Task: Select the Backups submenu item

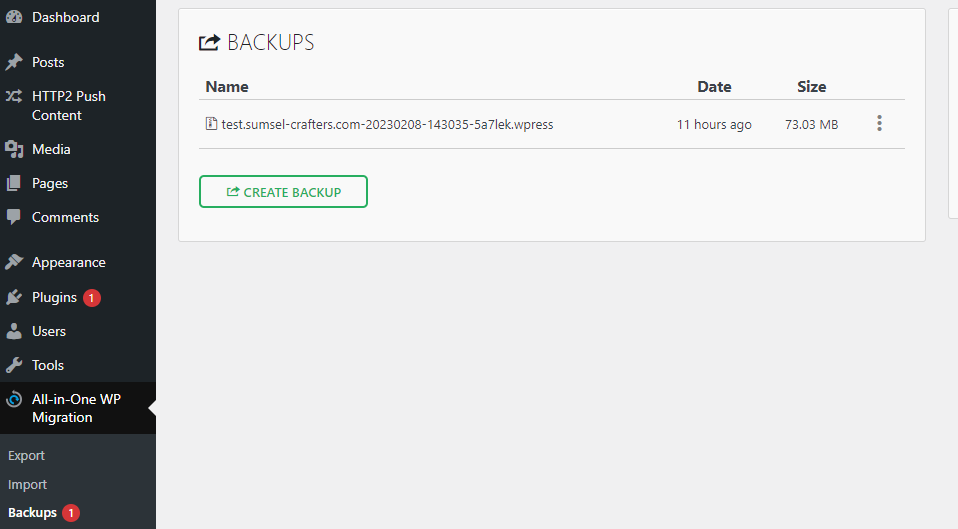Action: (x=32, y=513)
